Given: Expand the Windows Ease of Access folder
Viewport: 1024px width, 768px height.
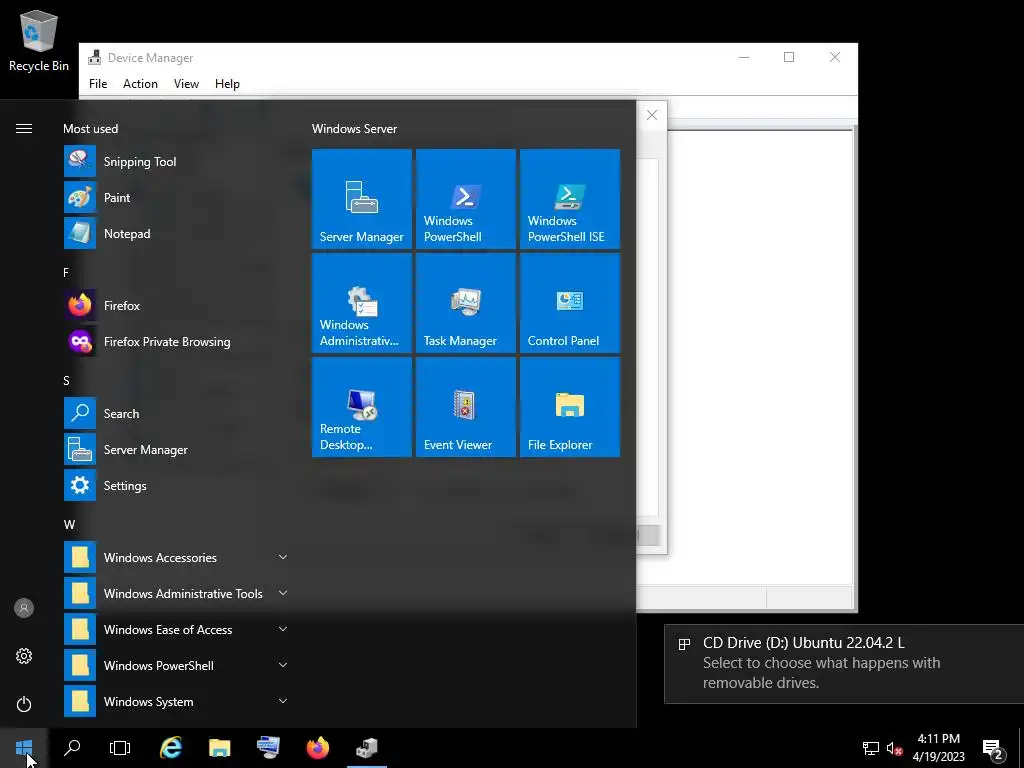Looking at the screenshot, I should [176, 629].
